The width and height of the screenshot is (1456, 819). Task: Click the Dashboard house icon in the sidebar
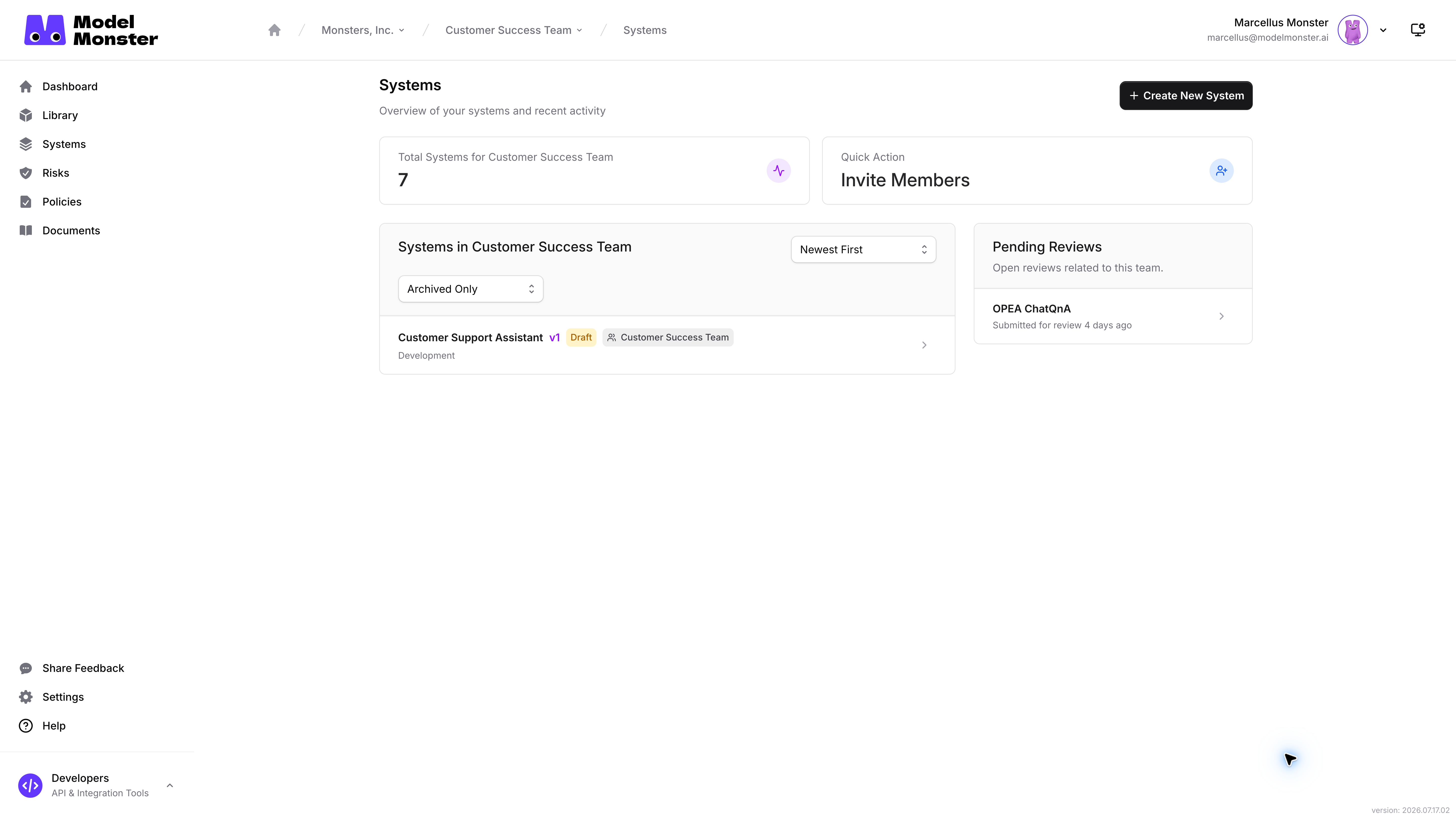(x=26, y=86)
